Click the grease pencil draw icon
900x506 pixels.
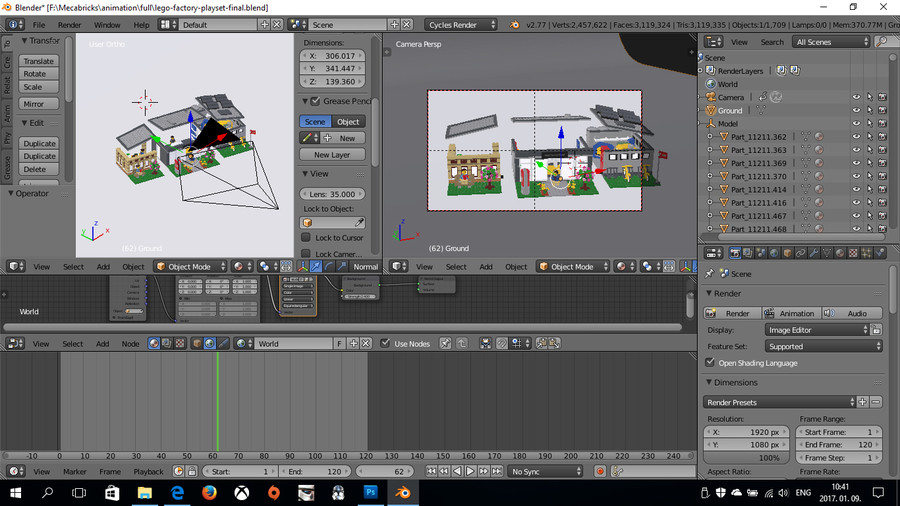point(307,138)
